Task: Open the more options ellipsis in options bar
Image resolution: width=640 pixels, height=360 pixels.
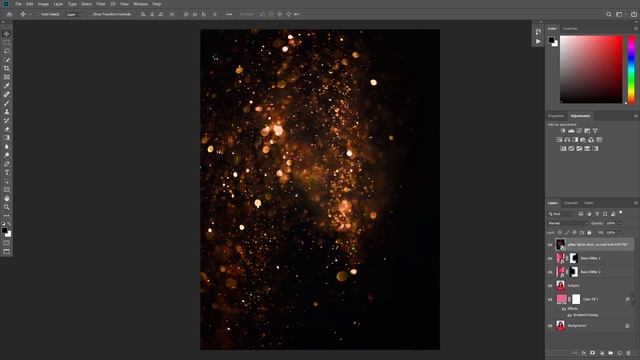Action: click(x=229, y=14)
